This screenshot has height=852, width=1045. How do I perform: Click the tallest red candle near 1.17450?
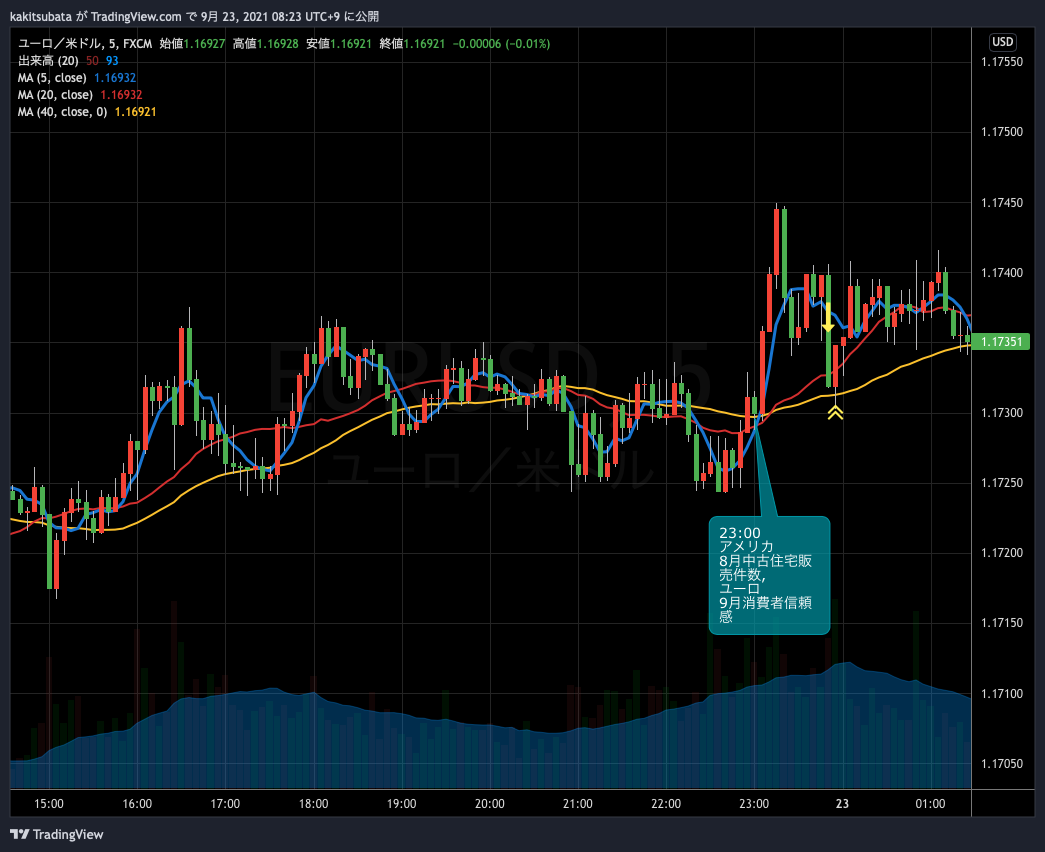pyautogui.click(x=776, y=241)
